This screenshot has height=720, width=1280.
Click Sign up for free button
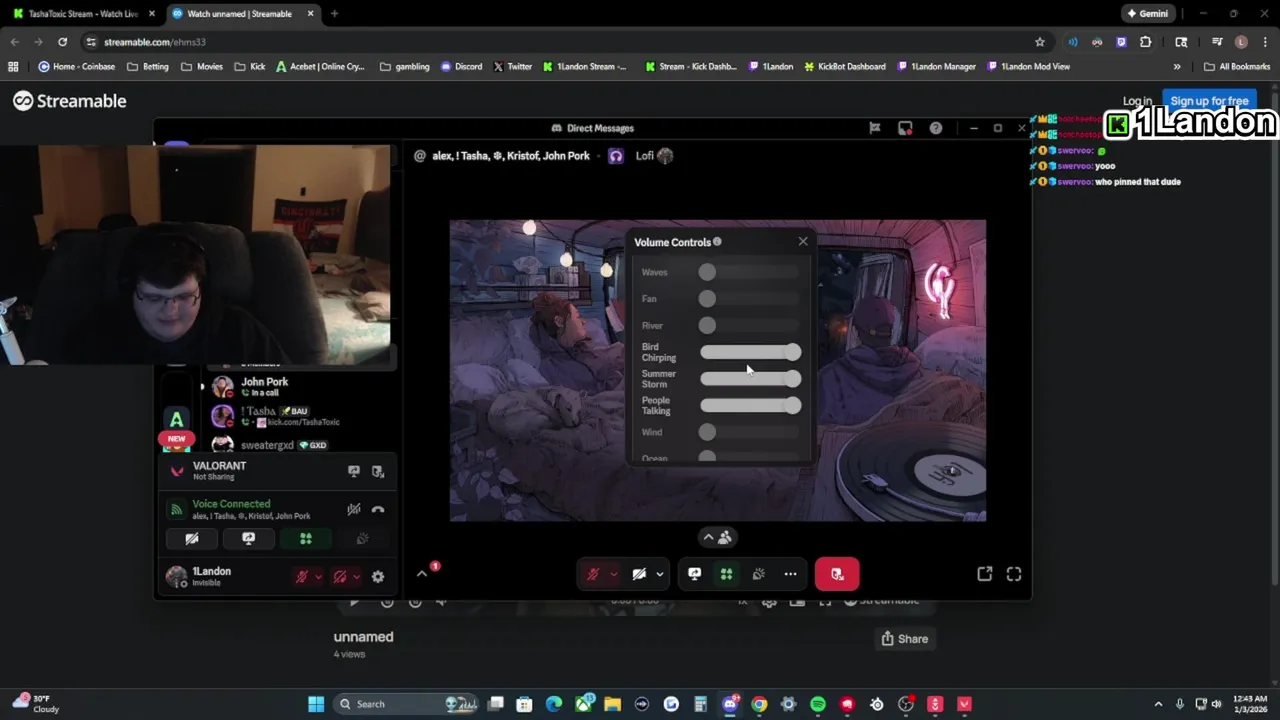pyautogui.click(x=1209, y=101)
